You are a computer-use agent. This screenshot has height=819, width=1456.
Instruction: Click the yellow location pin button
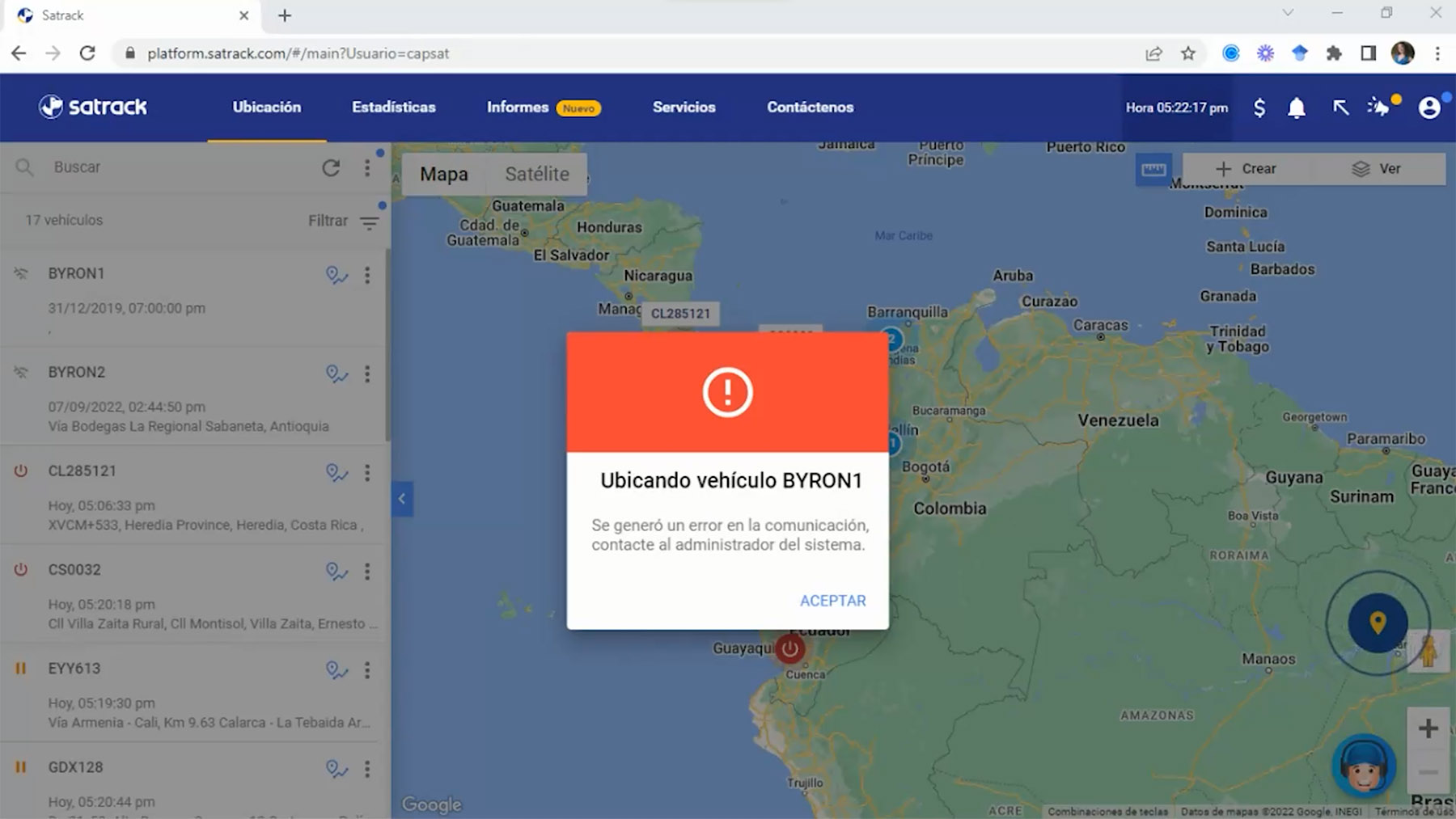pyautogui.click(x=1378, y=623)
